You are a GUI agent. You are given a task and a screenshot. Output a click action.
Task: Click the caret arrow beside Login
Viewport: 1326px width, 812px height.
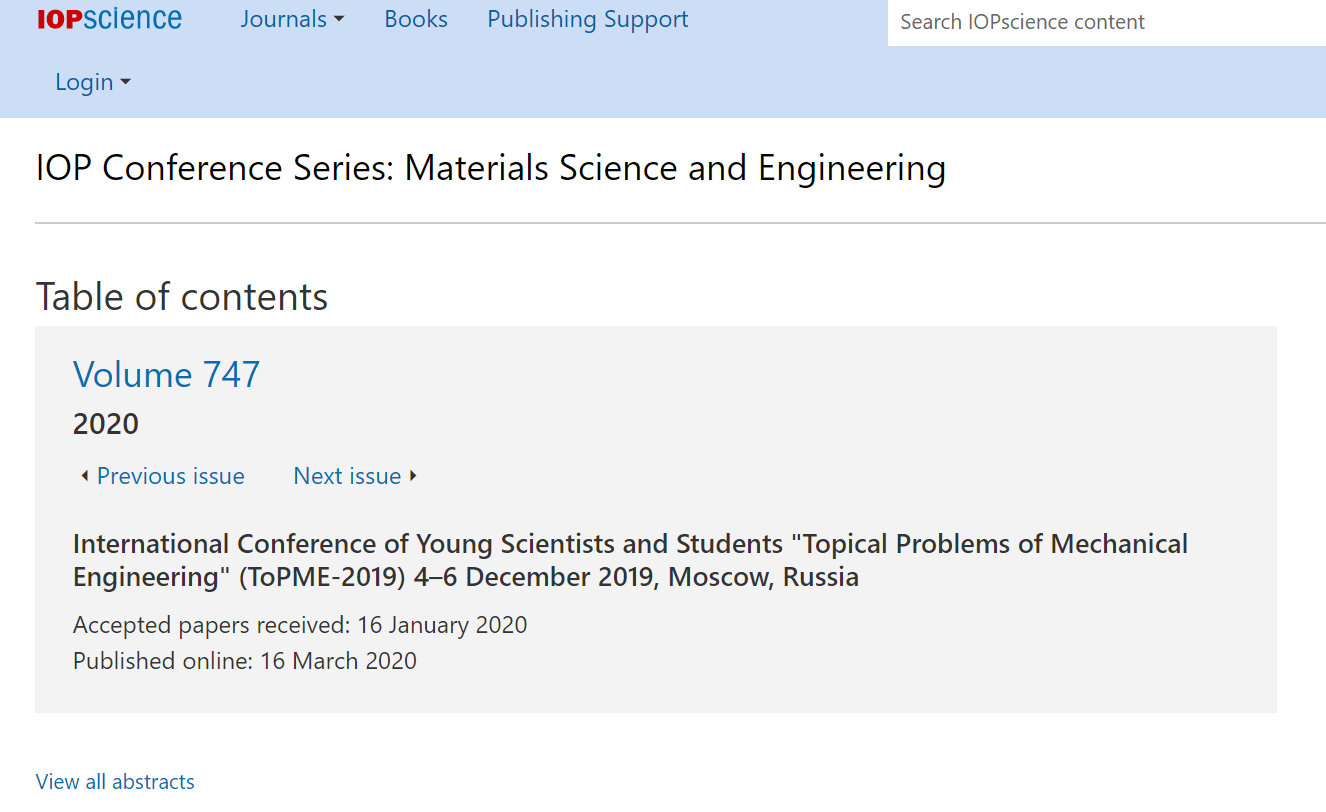point(126,83)
